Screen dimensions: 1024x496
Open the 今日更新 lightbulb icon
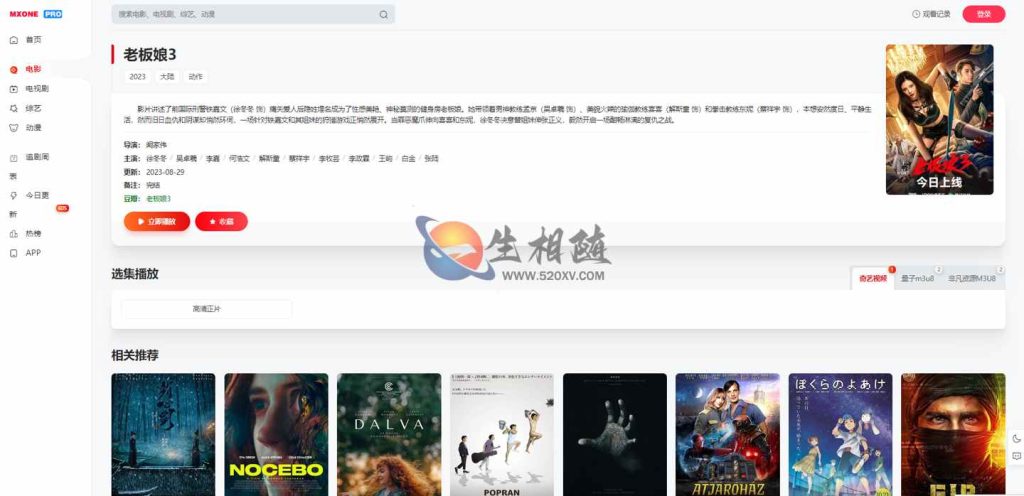(14, 195)
